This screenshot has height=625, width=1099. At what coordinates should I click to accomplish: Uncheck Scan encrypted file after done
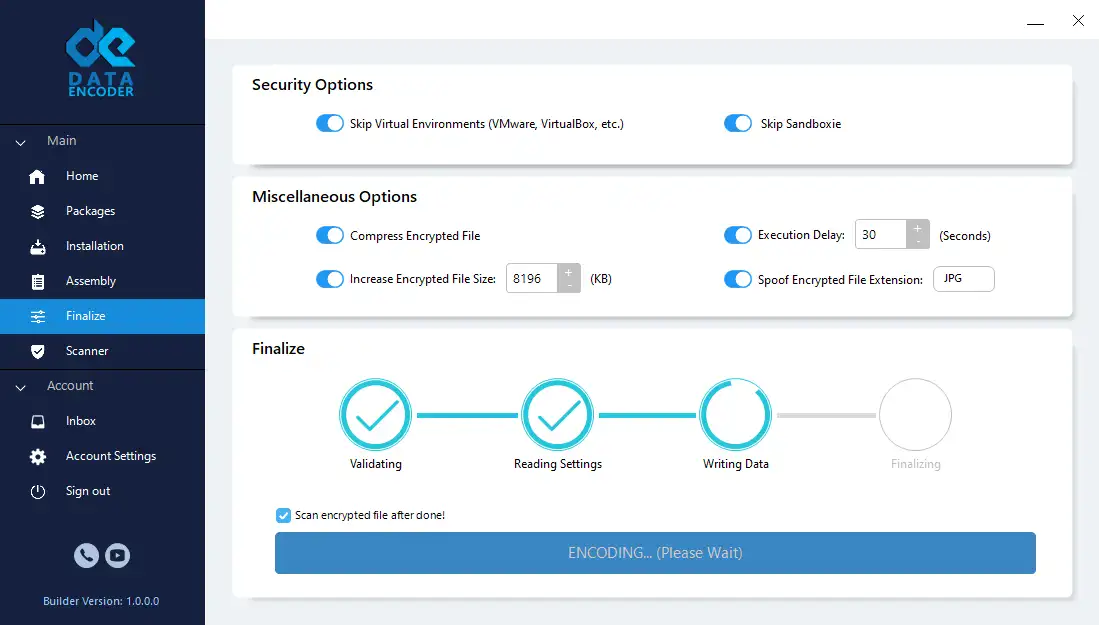point(283,516)
